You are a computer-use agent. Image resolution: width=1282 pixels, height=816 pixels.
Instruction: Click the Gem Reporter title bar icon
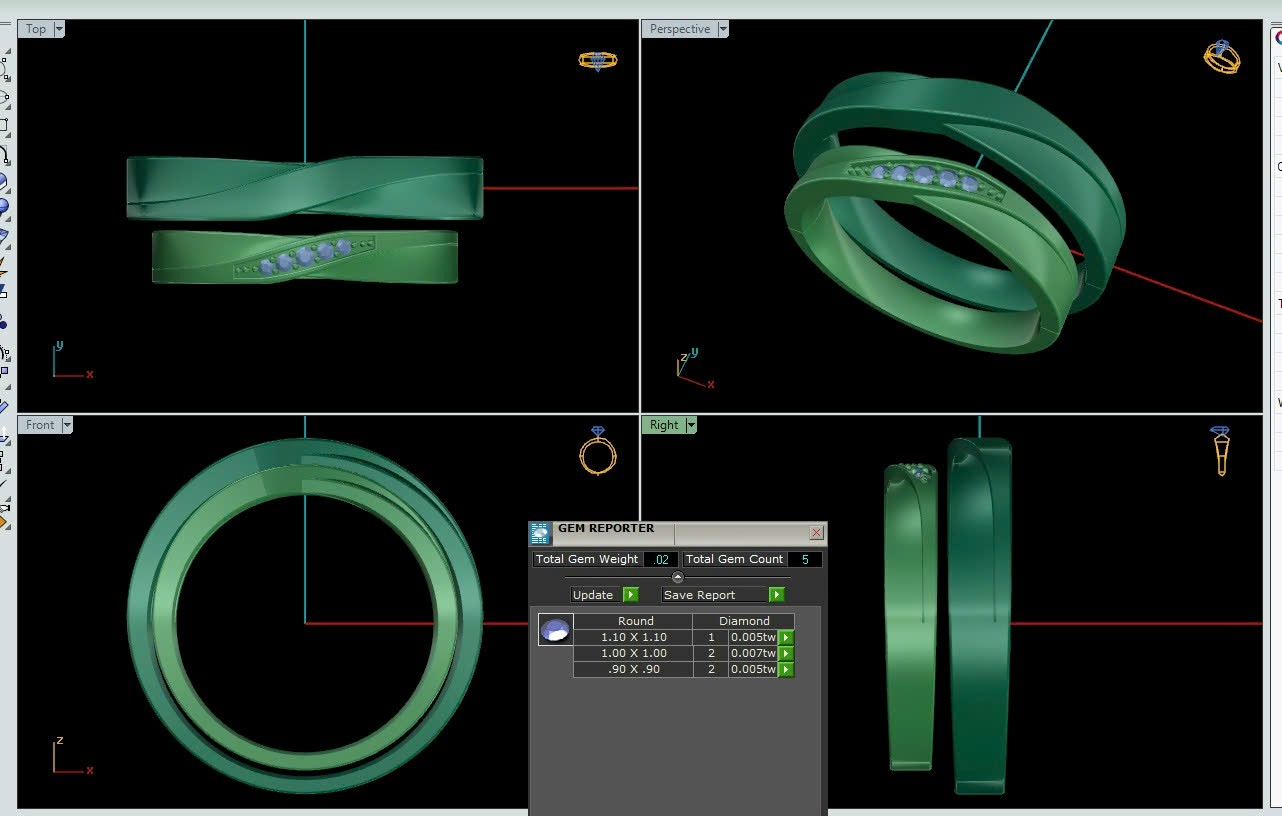point(540,533)
